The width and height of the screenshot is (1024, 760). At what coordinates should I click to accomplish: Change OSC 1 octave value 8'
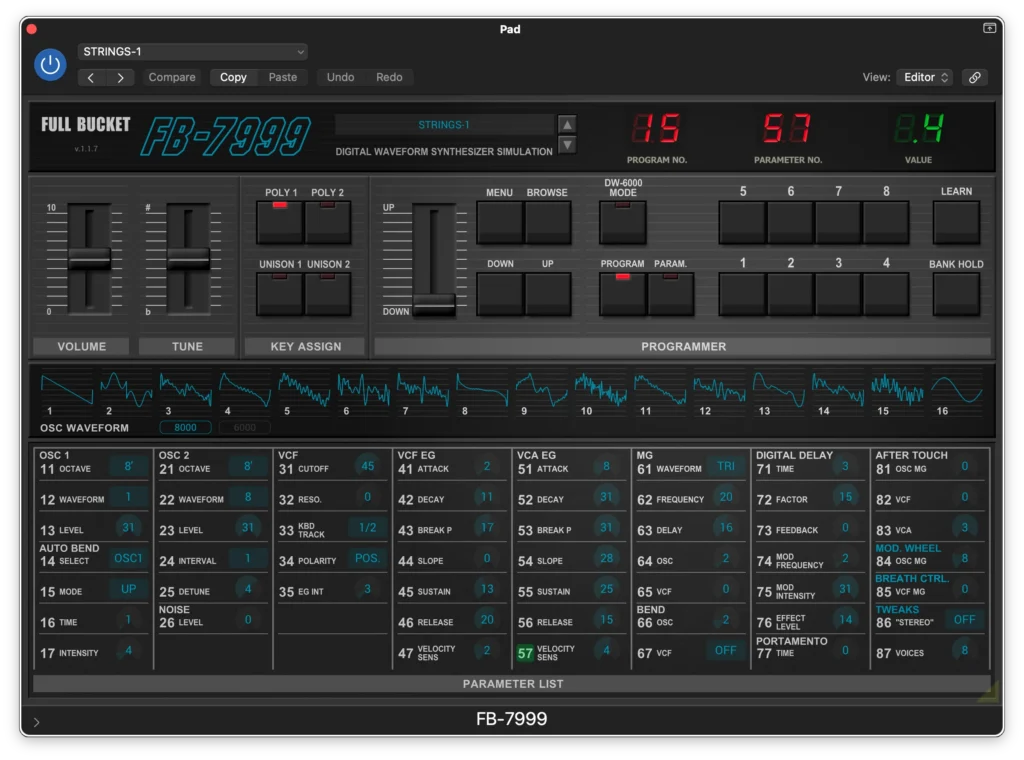(129, 466)
